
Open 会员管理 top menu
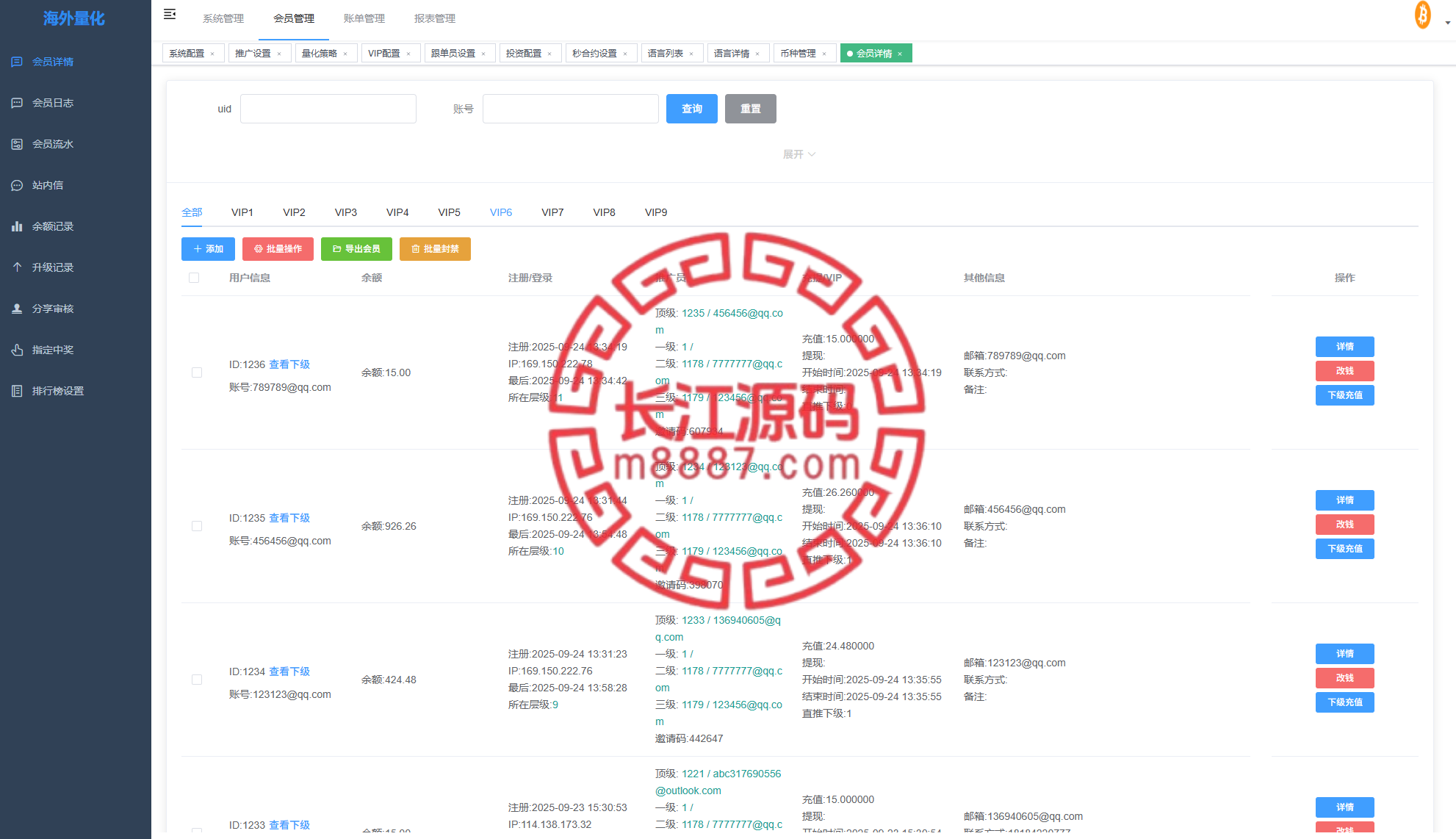tap(294, 18)
